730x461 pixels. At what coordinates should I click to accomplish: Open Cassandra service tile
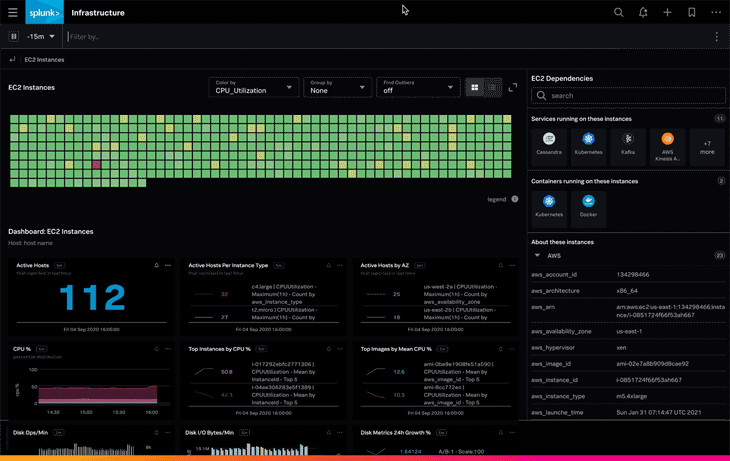pyautogui.click(x=548, y=144)
